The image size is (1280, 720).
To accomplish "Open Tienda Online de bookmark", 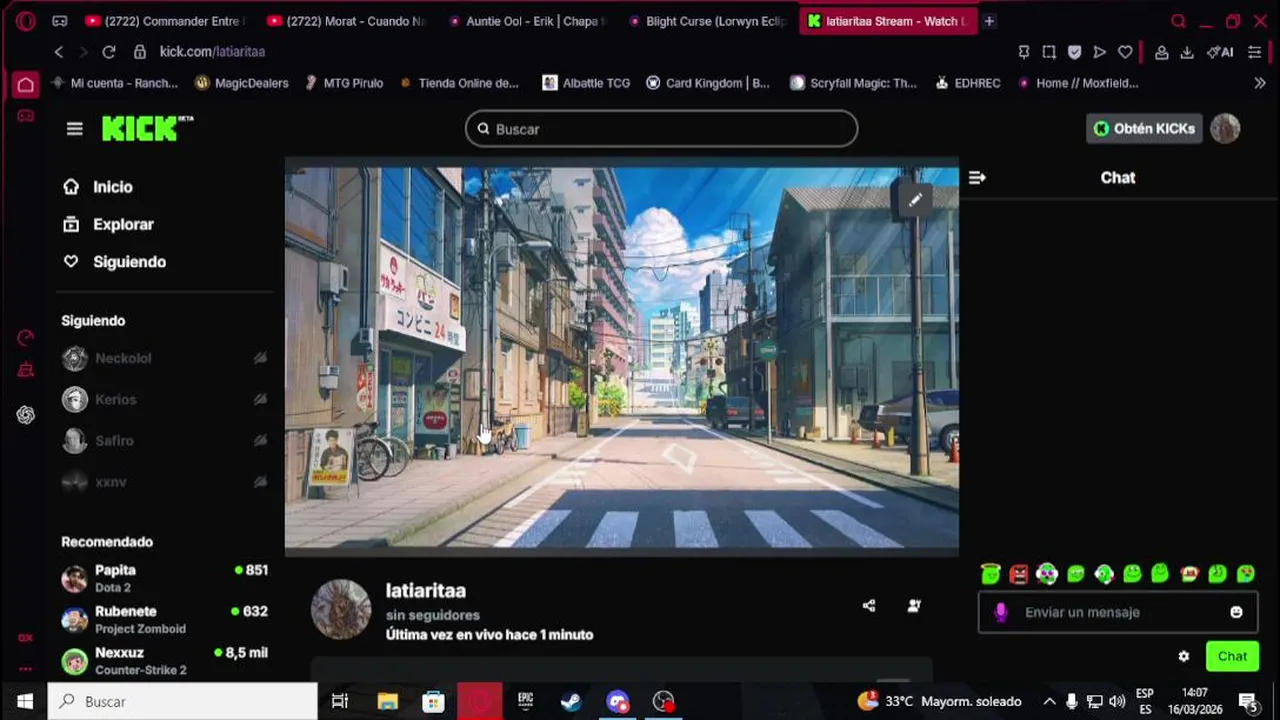I will click(460, 83).
